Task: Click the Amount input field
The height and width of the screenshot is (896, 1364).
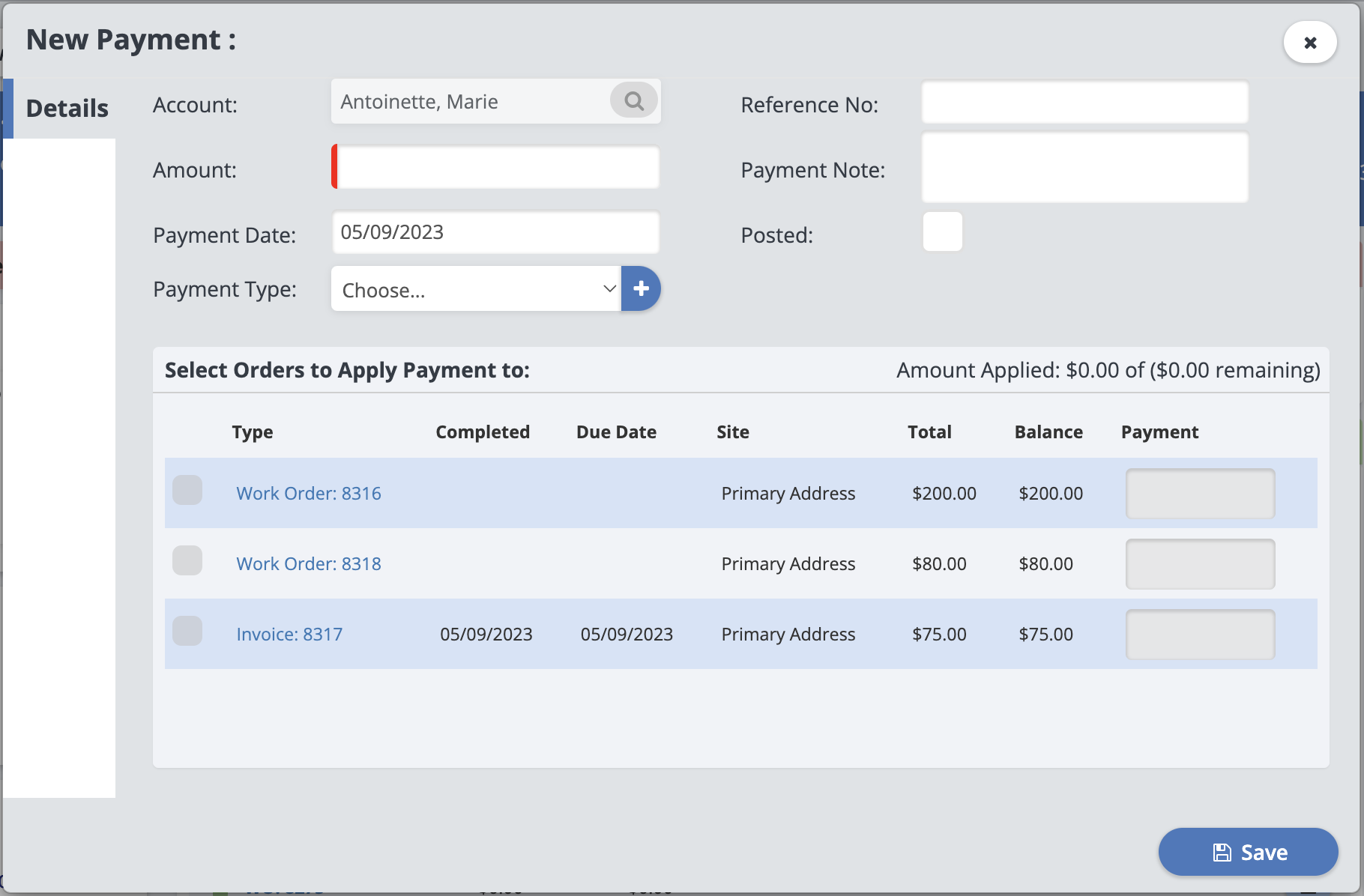Action: [x=496, y=167]
